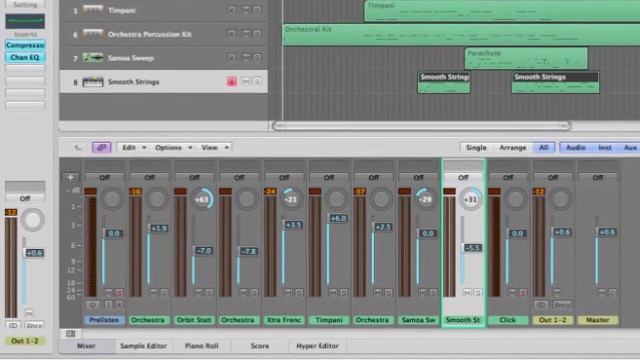Select the Single mixer view
640x360 pixels.
pyautogui.click(x=476, y=147)
